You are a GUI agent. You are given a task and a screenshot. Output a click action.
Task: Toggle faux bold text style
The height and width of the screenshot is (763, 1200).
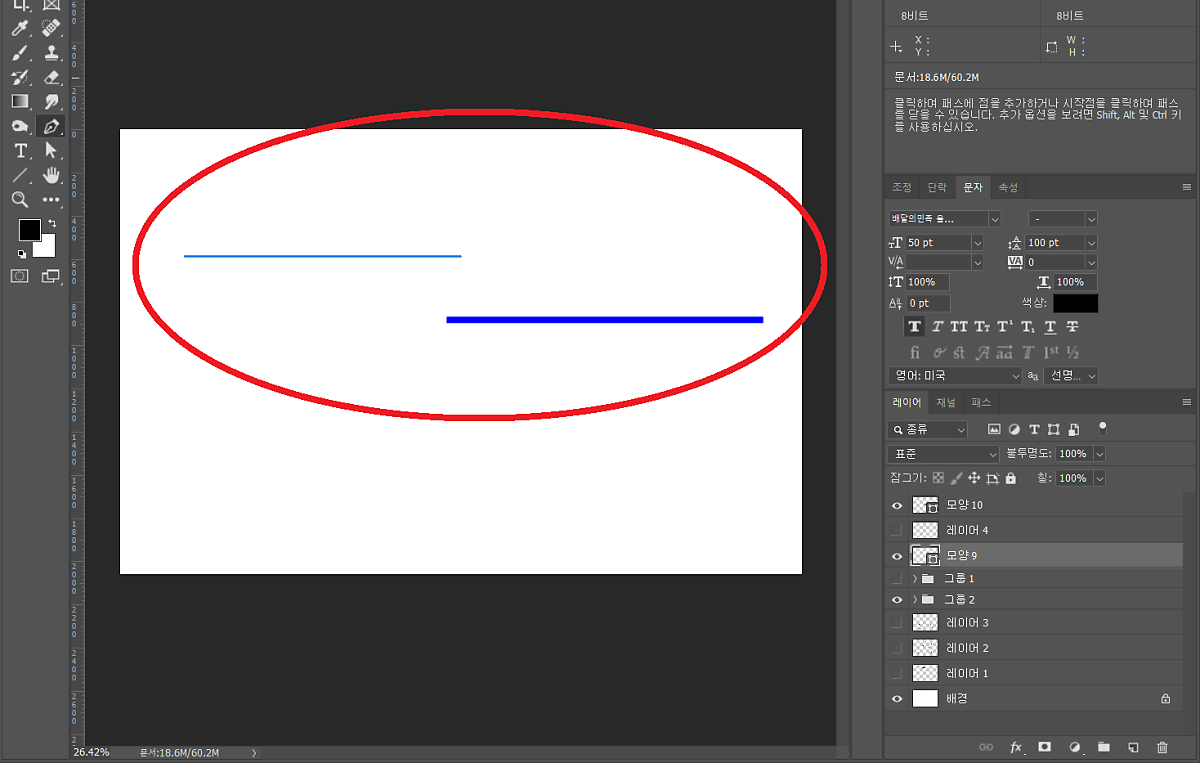(x=914, y=327)
